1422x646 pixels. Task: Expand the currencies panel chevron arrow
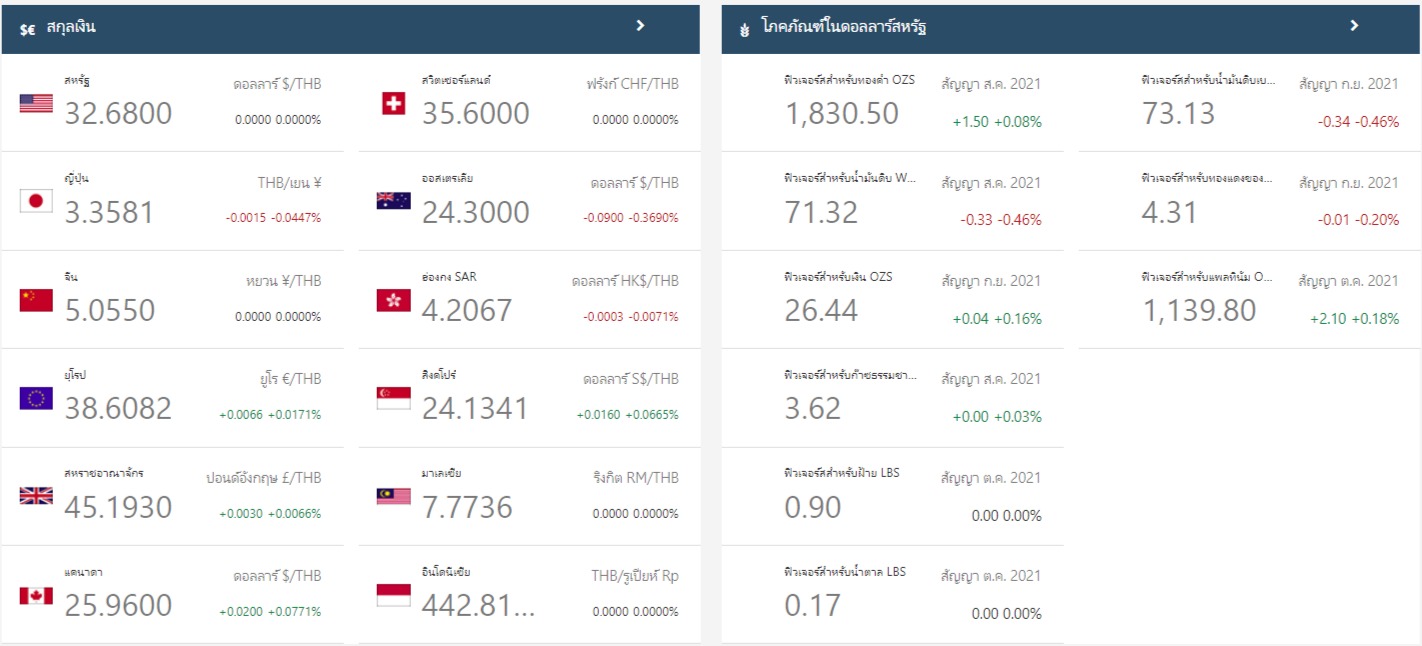641,26
